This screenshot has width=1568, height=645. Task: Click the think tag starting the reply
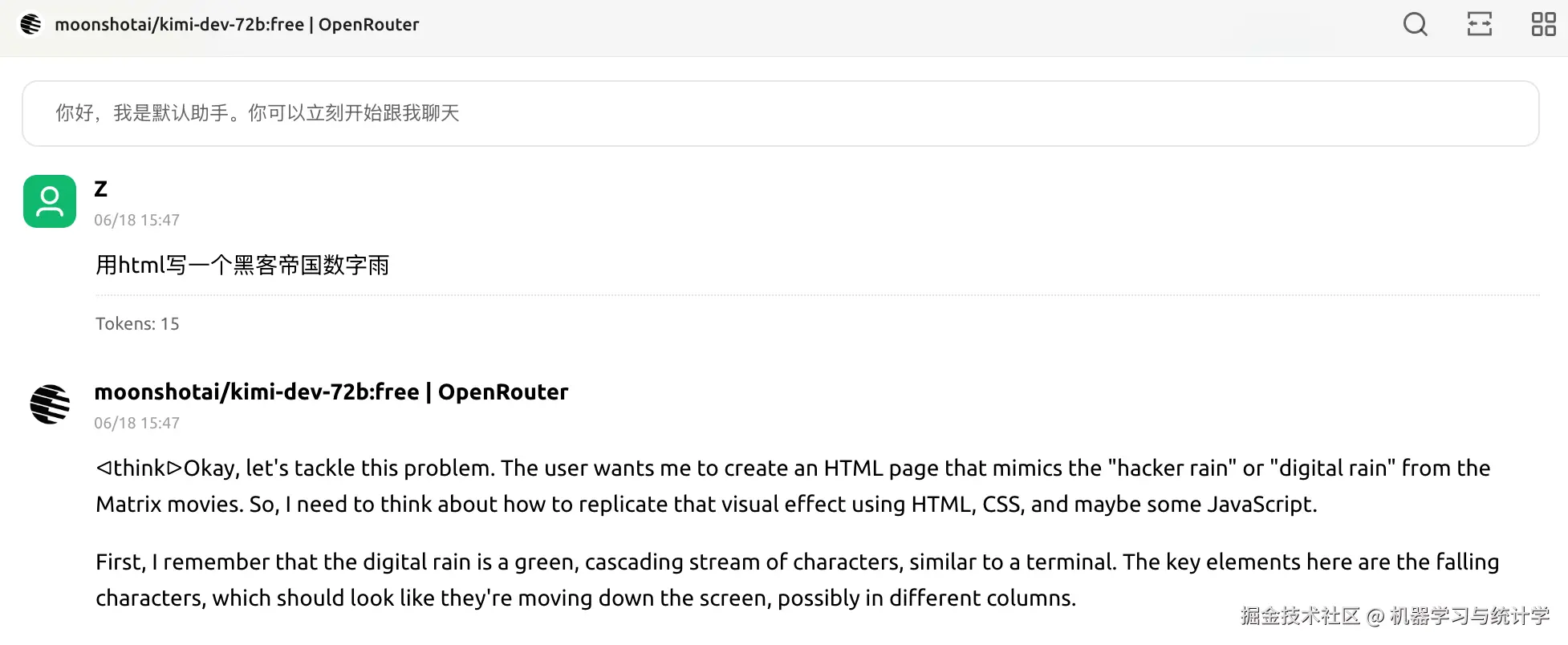click(139, 468)
